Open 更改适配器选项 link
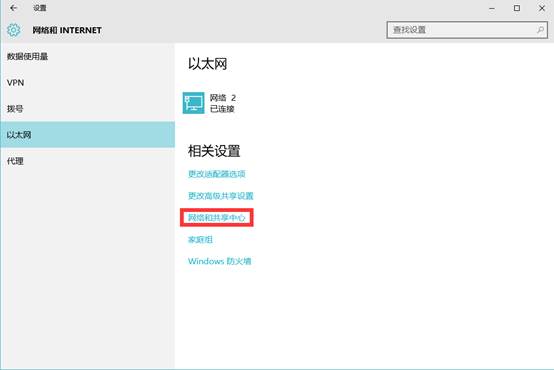The height and width of the screenshot is (370, 554). point(217,174)
